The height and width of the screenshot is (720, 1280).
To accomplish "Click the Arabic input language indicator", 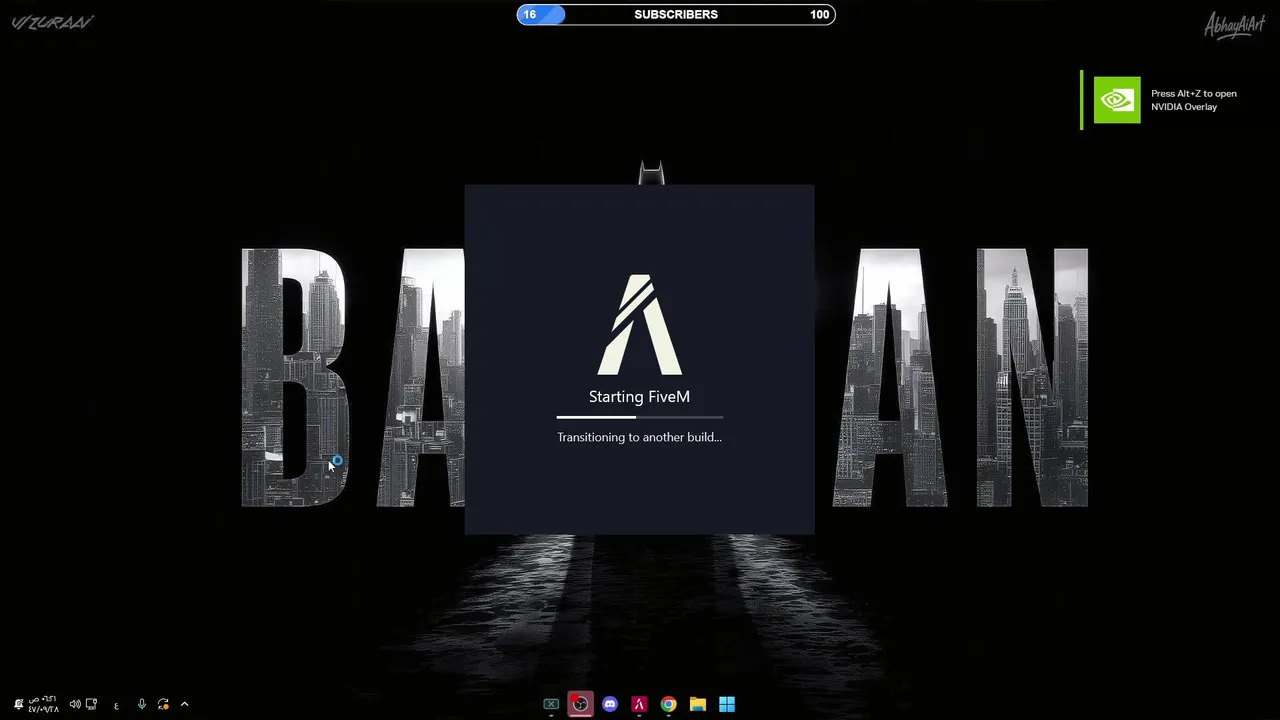I will tap(116, 705).
